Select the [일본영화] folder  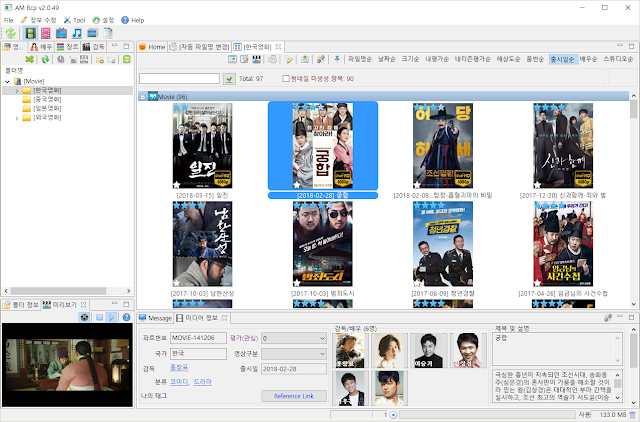click(42, 109)
